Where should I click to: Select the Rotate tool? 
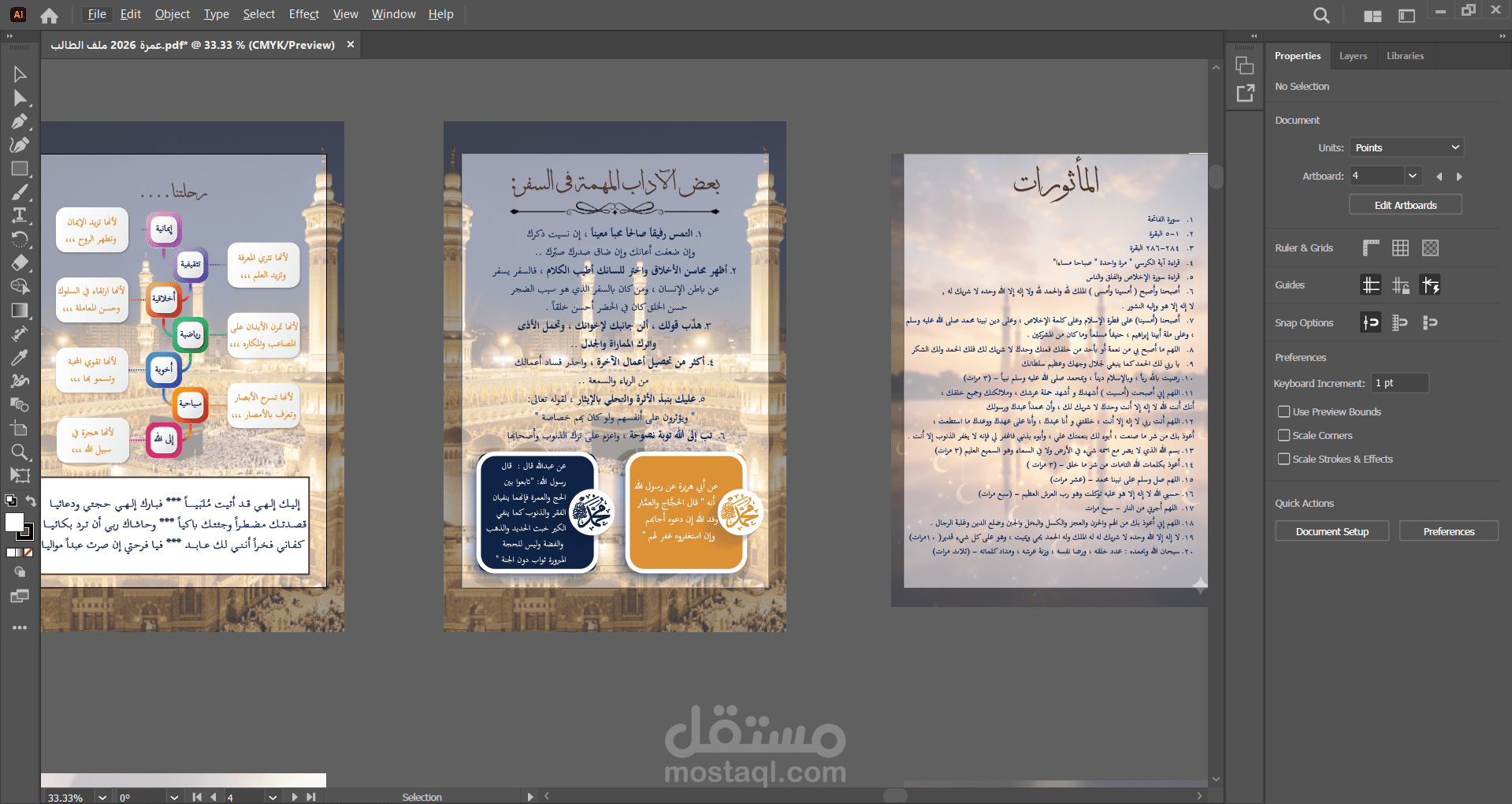tap(20, 239)
